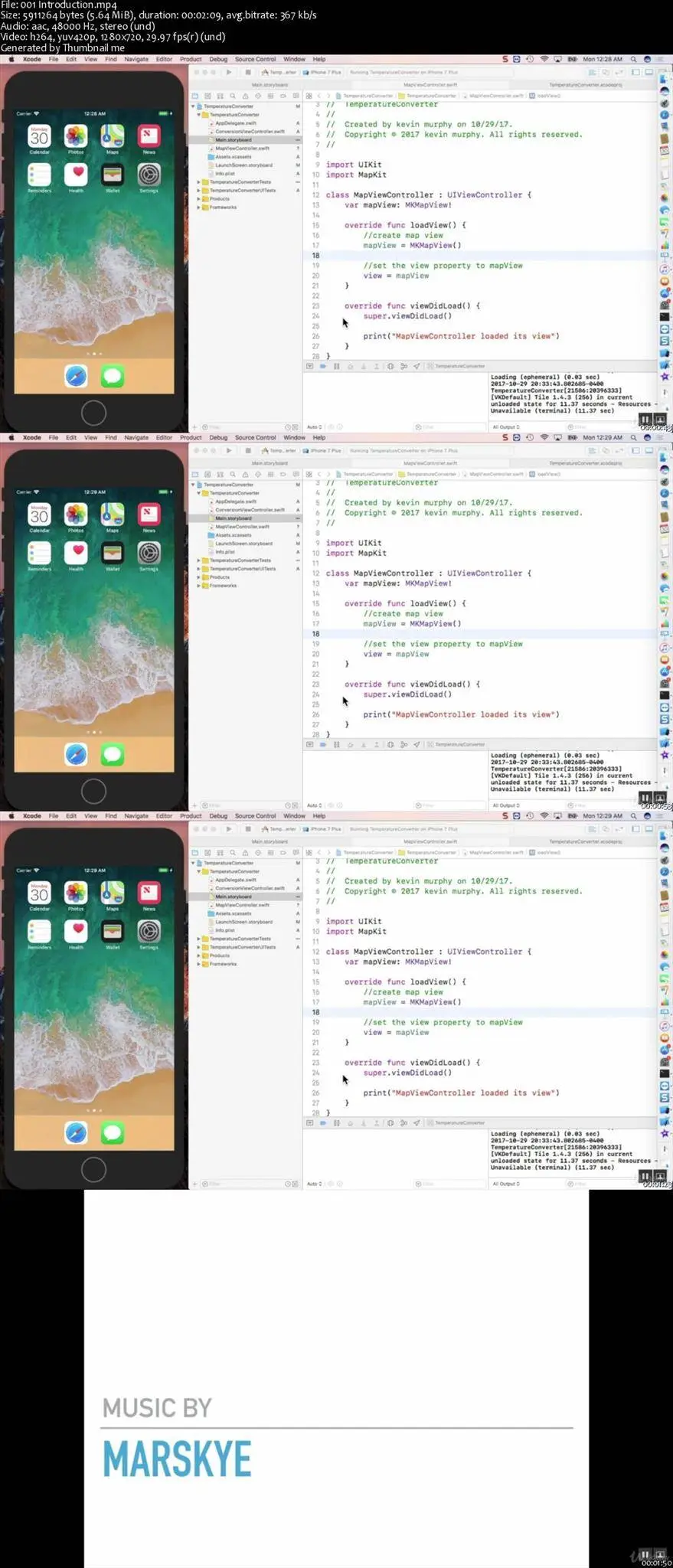
Task: Open Settings app in the third frame's simulator
Action: [x=149, y=930]
